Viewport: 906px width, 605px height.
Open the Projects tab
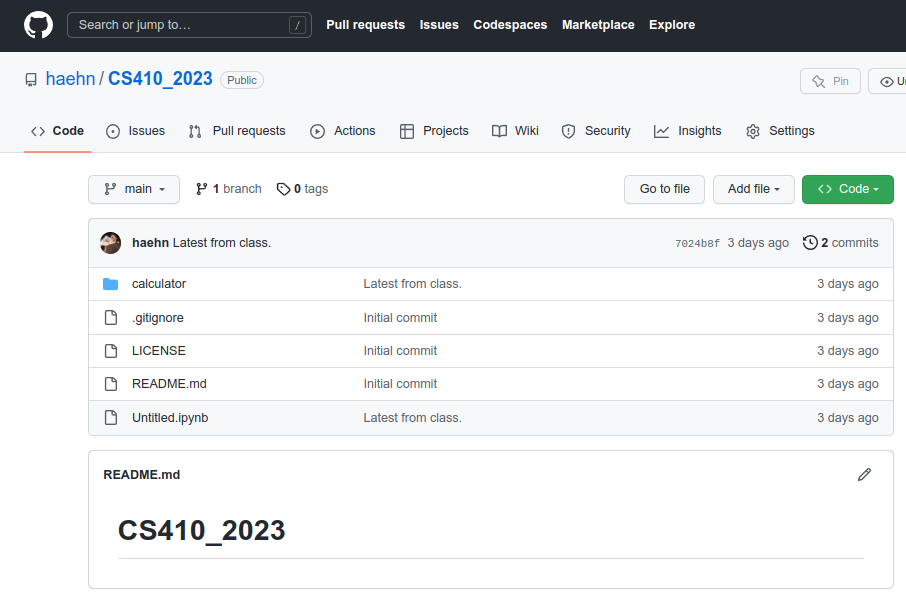click(434, 131)
